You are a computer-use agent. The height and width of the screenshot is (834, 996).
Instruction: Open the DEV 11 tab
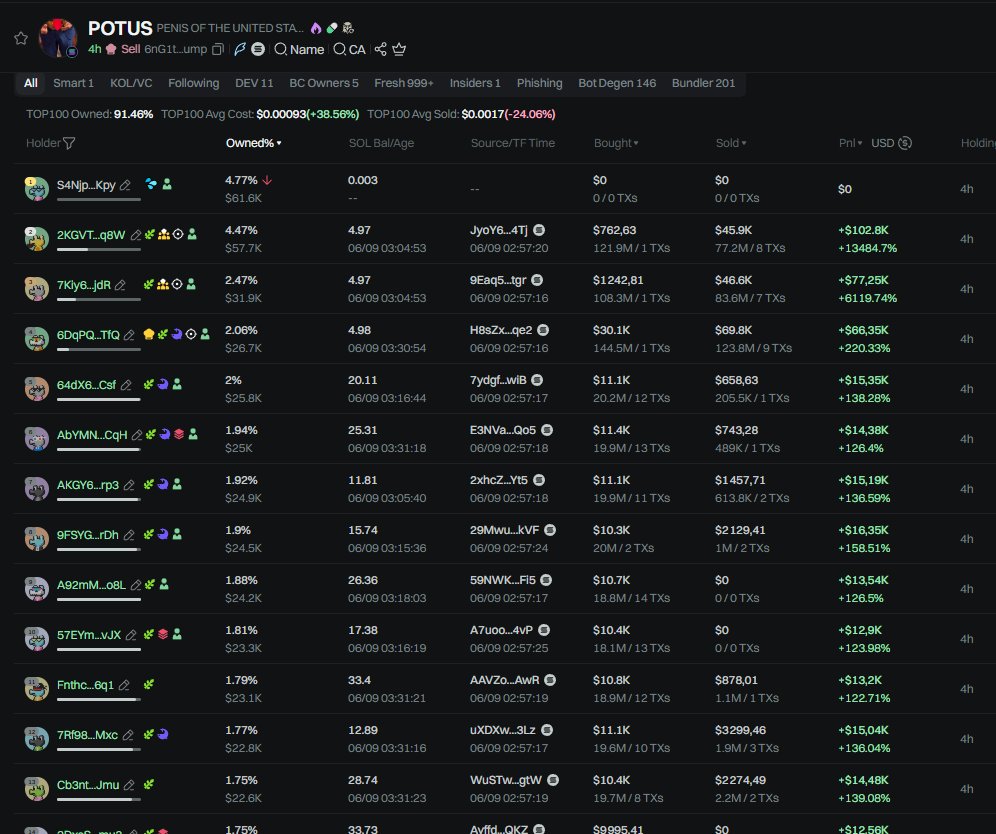(254, 83)
